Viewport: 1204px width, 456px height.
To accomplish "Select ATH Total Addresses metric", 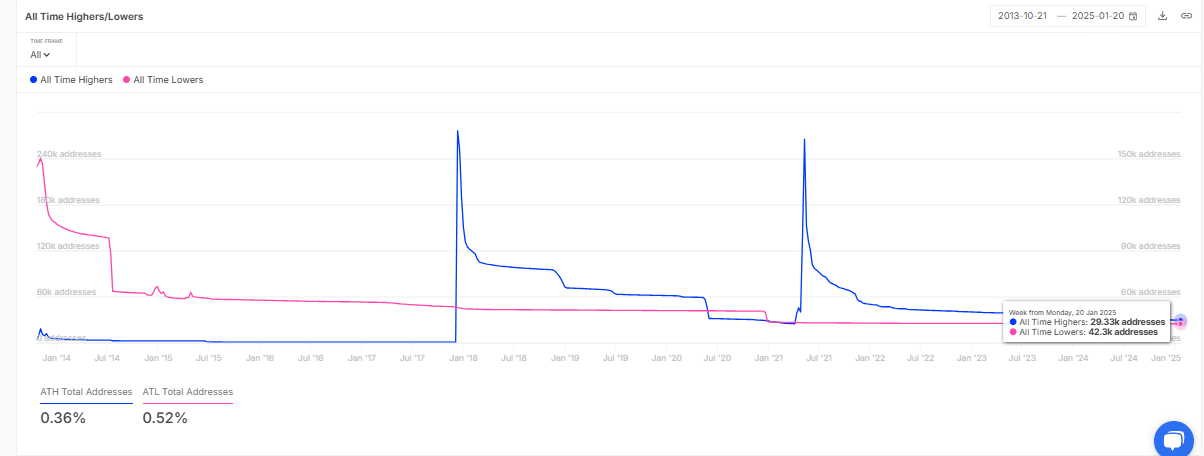I will pyautogui.click(x=86, y=392).
